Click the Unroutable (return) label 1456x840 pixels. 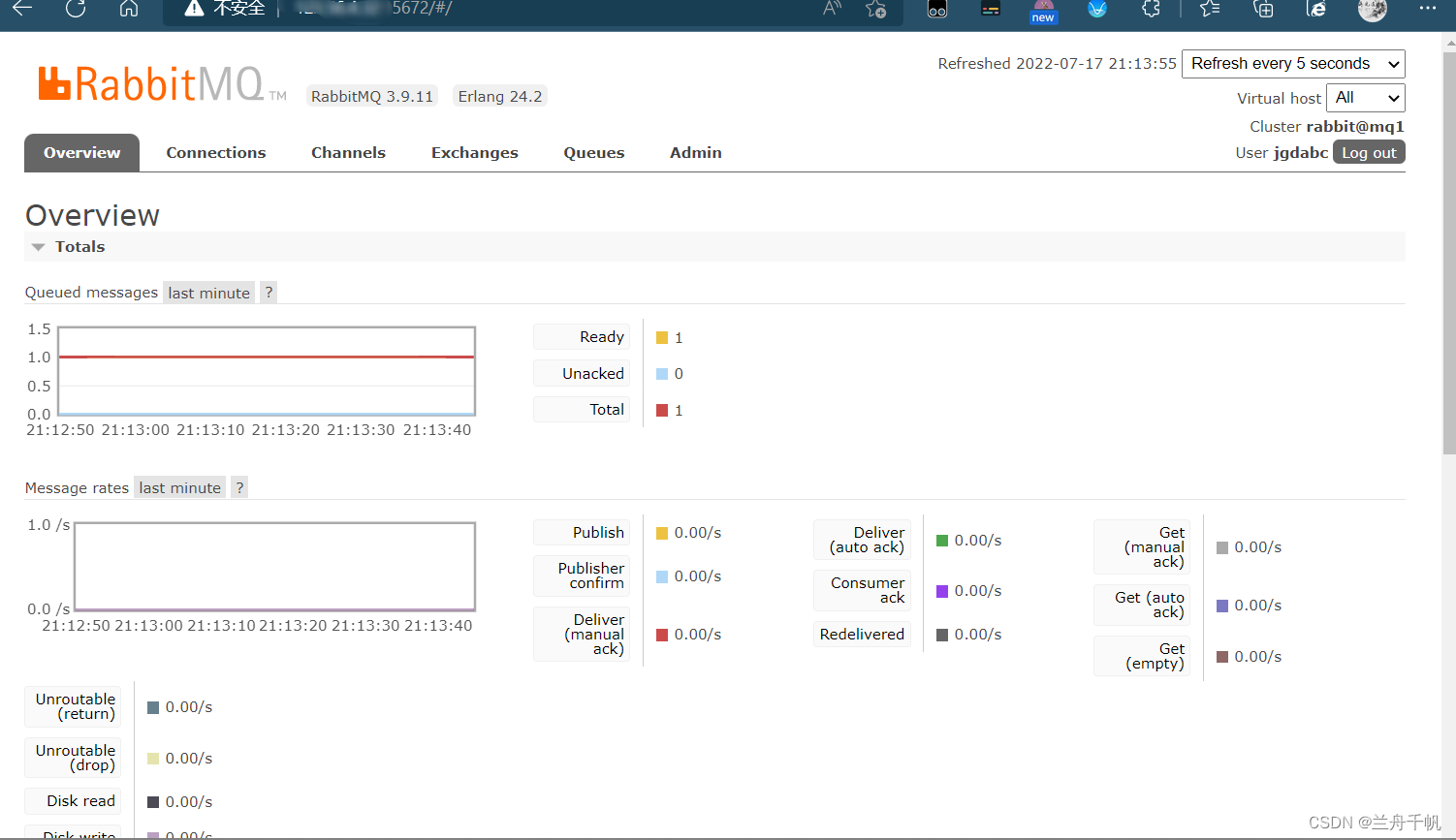click(73, 706)
